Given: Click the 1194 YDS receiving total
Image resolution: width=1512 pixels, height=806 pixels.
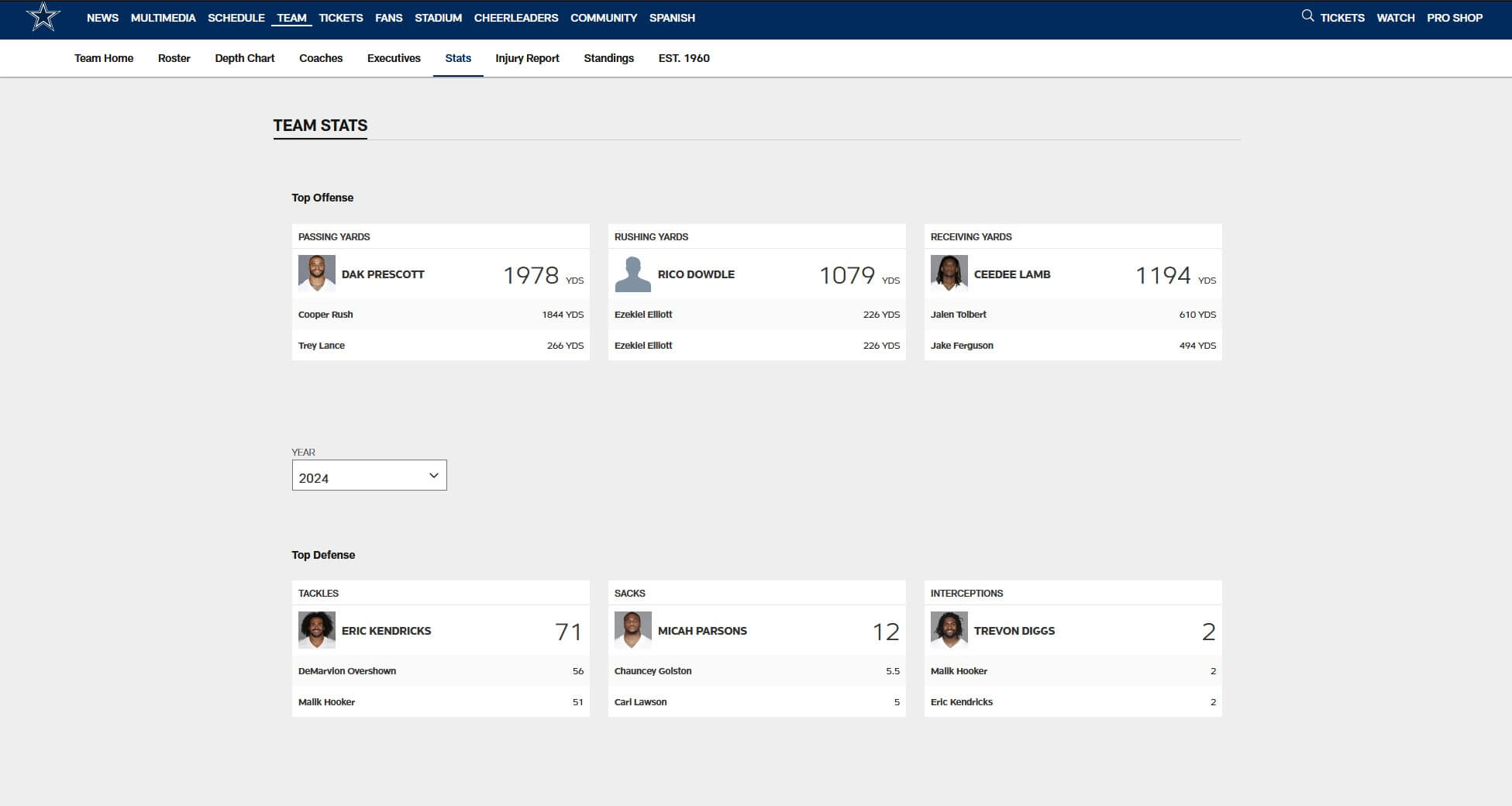Looking at the screenshot, I should pos(1176,275).
